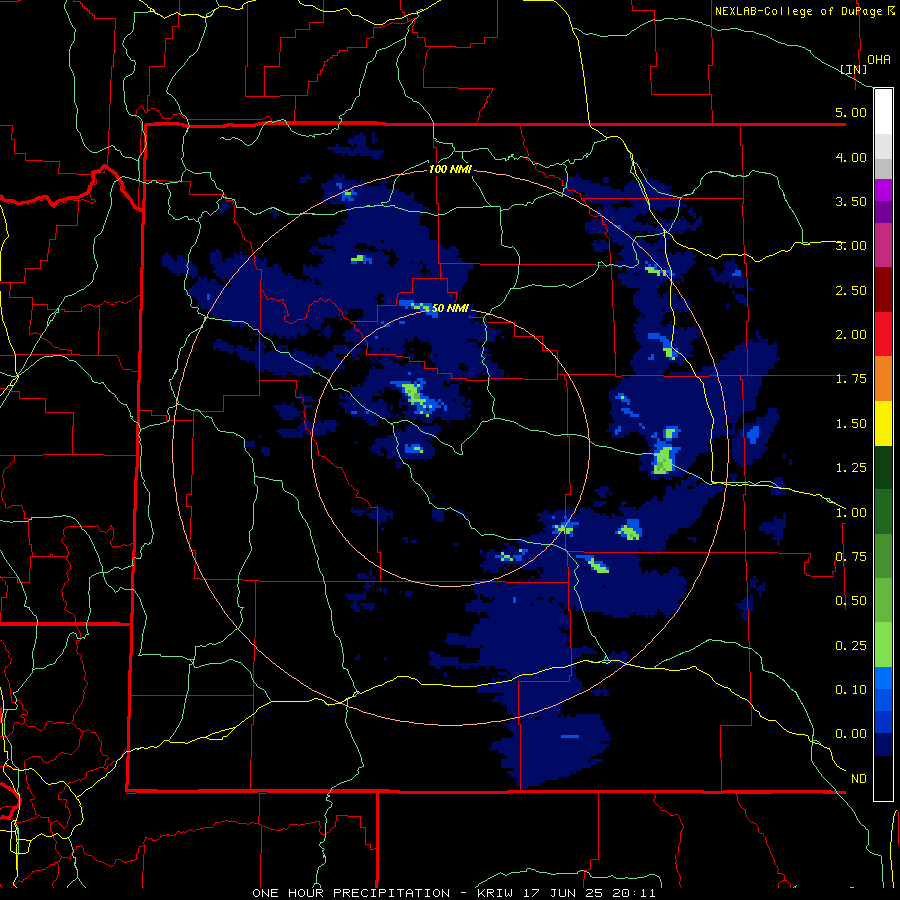
Task: Click the 0.75 legend value
Action: (x=851, y=557)
